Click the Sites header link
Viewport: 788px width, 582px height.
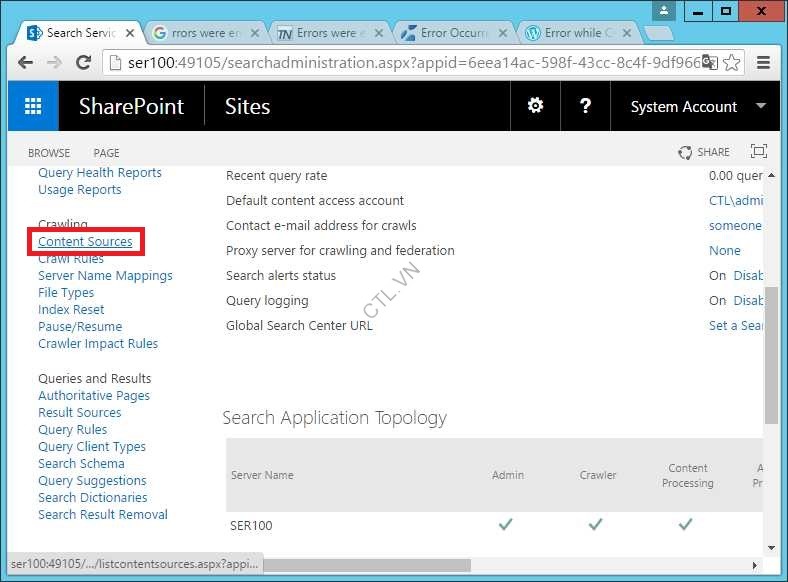[x=247, y=107]
